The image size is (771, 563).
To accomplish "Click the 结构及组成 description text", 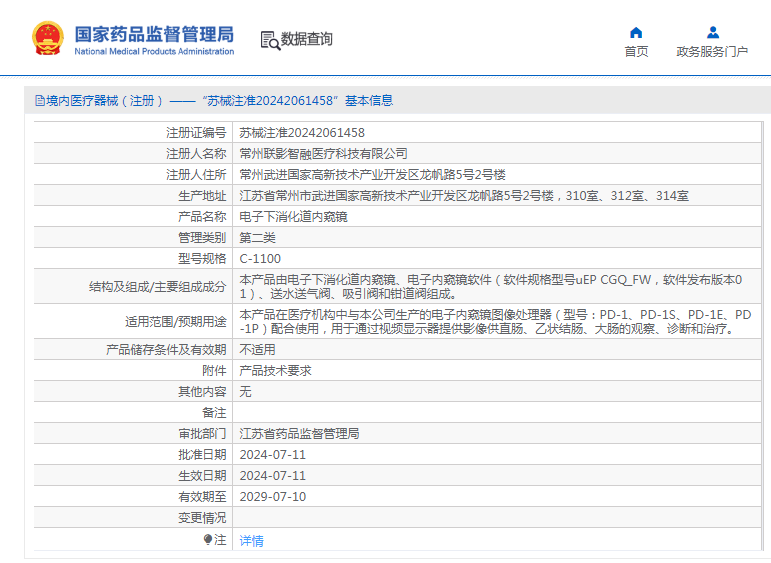I will click(491, 287).
